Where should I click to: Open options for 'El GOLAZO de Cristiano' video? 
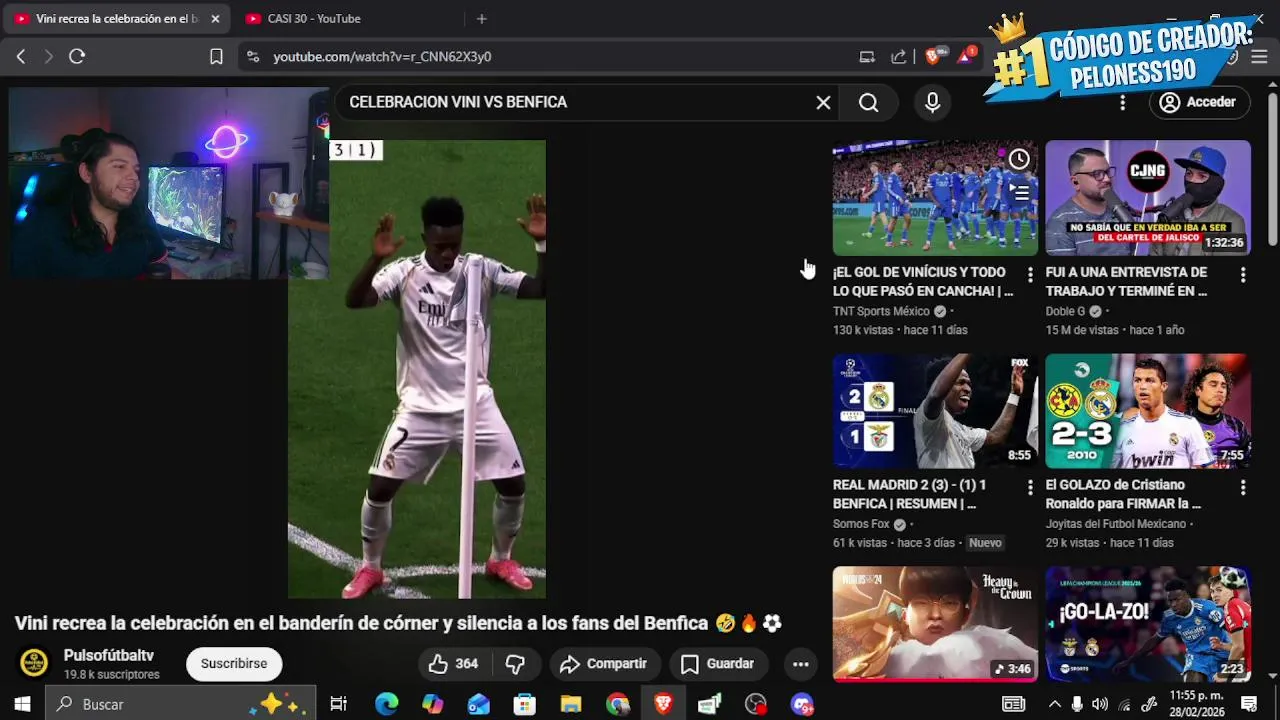(1243, 487)
